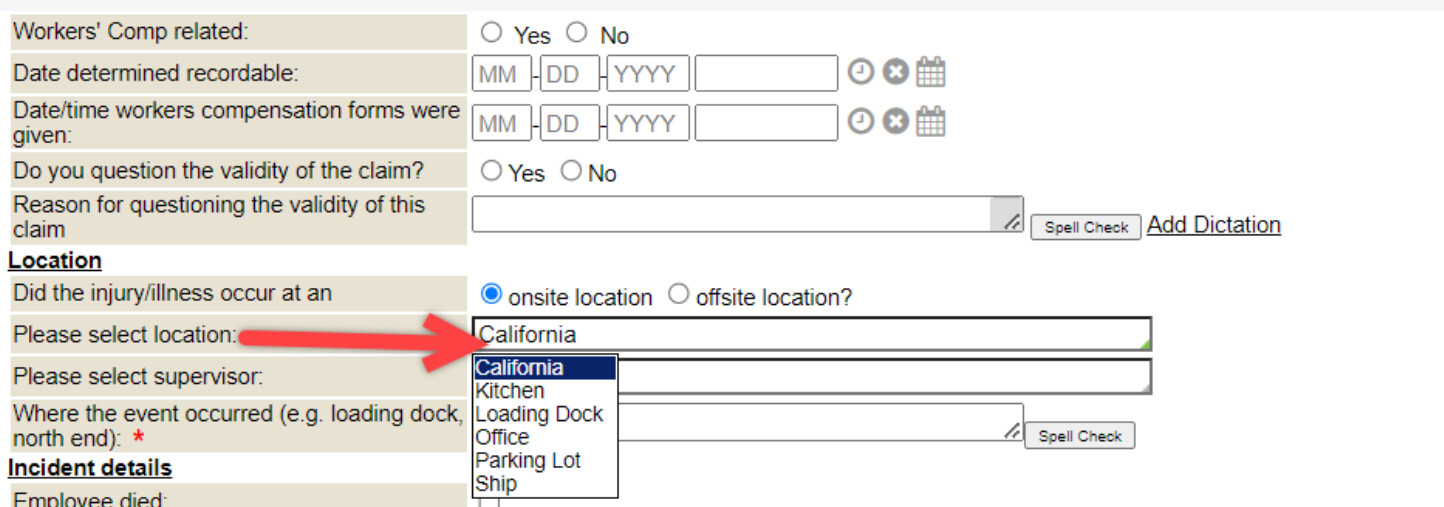Click the YYYY field for compensation forms date
The width and height of the screenshot is (1444, 507).
[647, 123]
